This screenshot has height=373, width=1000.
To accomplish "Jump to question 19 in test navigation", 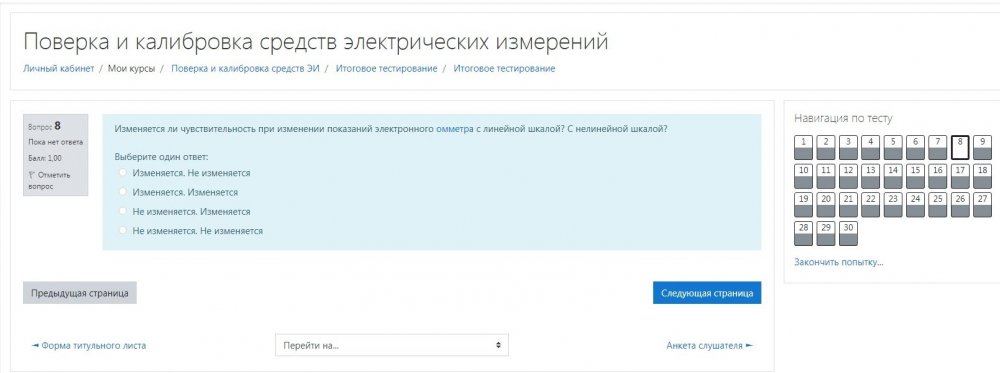I will [804, 205].
